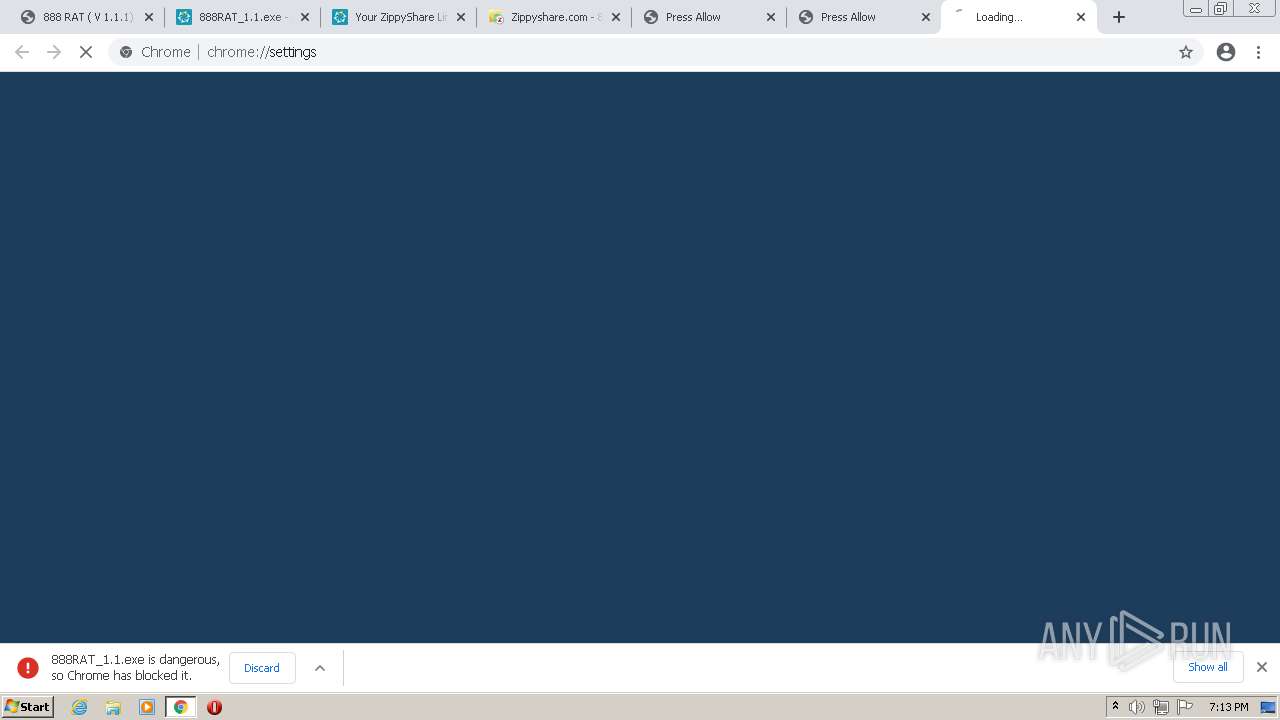Discard the blocked 888RAT_1.1.exe download
This screenshot has width=1280, height=720.
262,668
